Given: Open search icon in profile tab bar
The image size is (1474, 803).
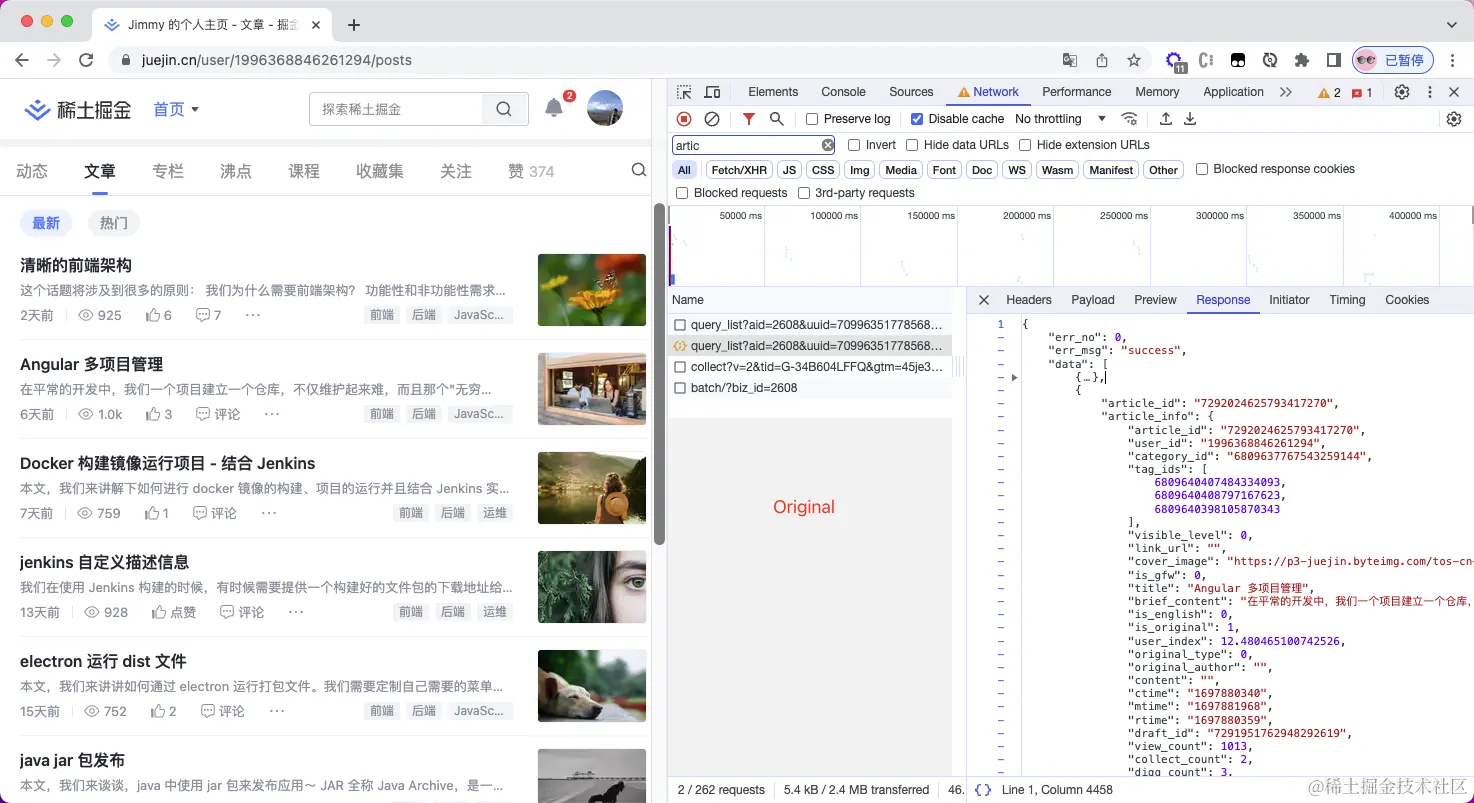Looking at the screenshot, I should pyautogui.click(x=639, y=171).
